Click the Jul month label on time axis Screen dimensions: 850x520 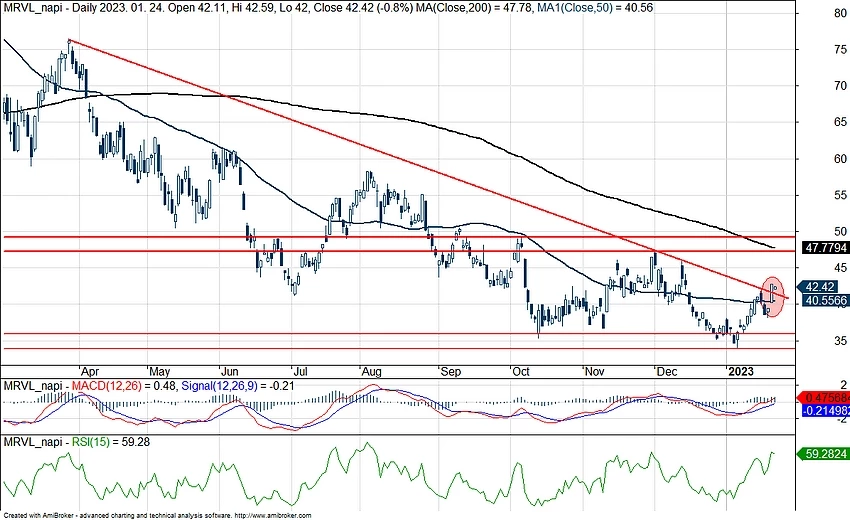point(300,371)
